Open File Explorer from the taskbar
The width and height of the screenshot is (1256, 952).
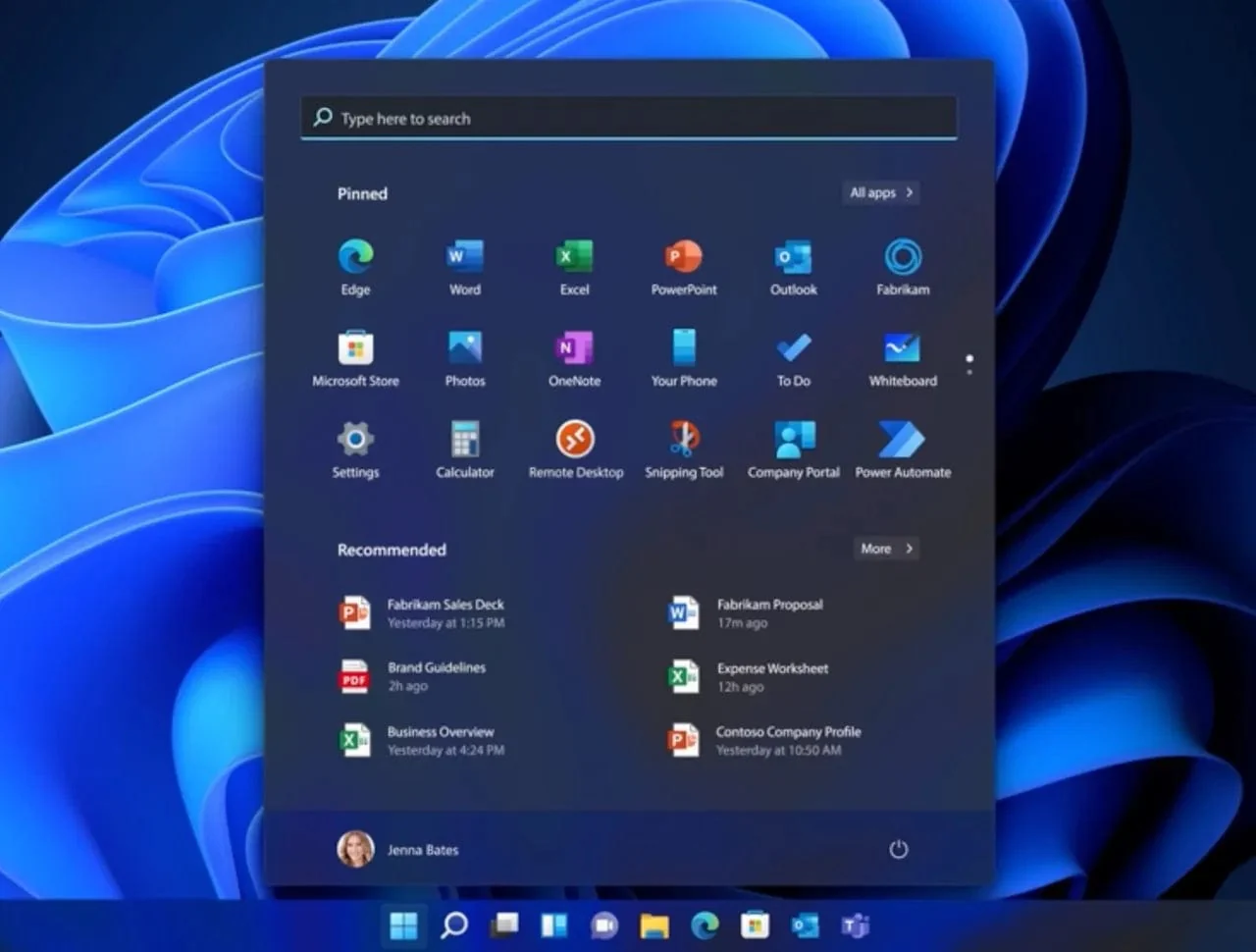[654, 925]
